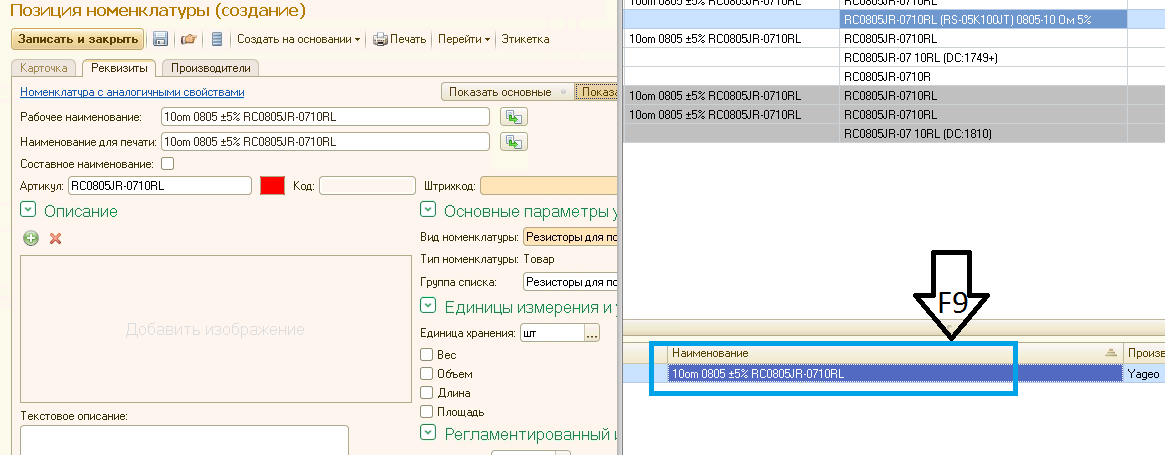Click the floppy disk save icon
1165x455 pixels.
(x=160, y=39)
